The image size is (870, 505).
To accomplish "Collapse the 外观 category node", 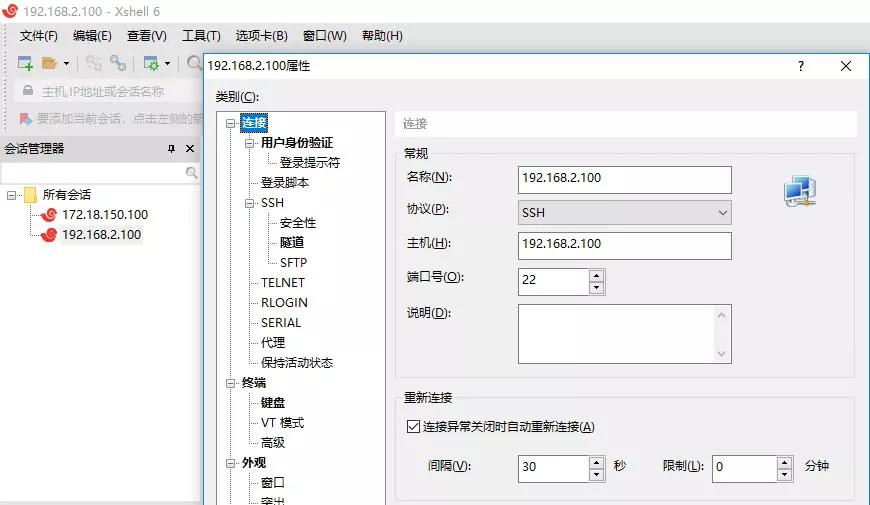I will coord(230,463).
